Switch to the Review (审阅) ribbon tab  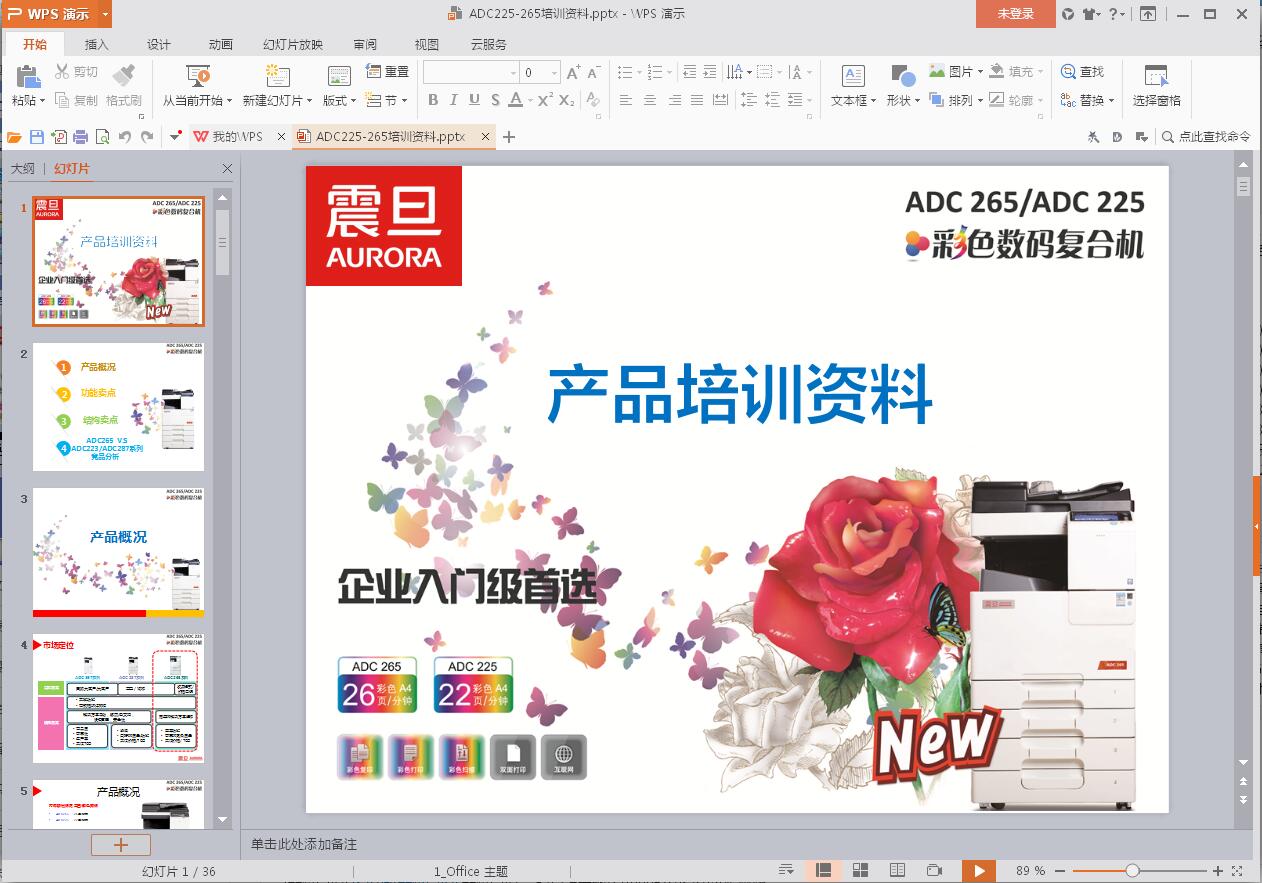(x=365, y=44)
